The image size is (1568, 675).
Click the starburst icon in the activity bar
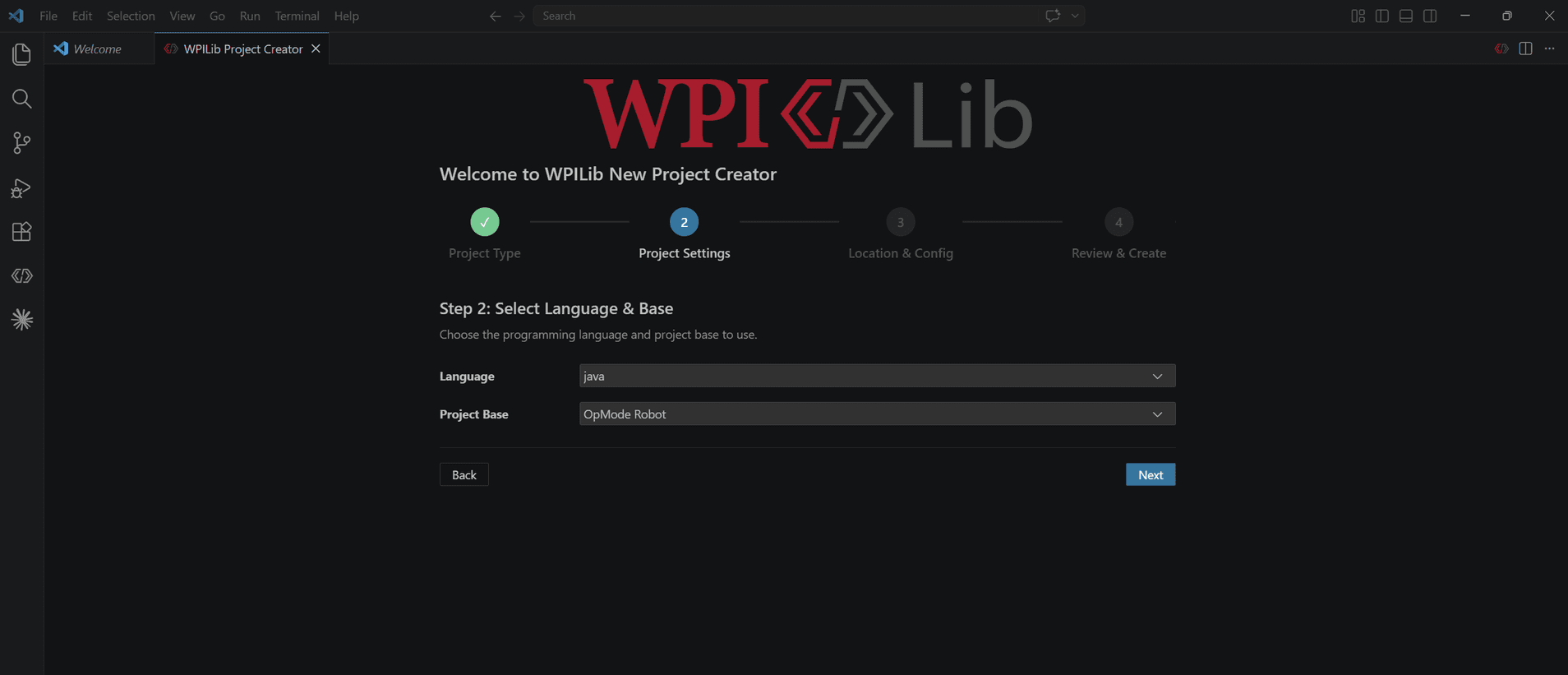(22, 320)
